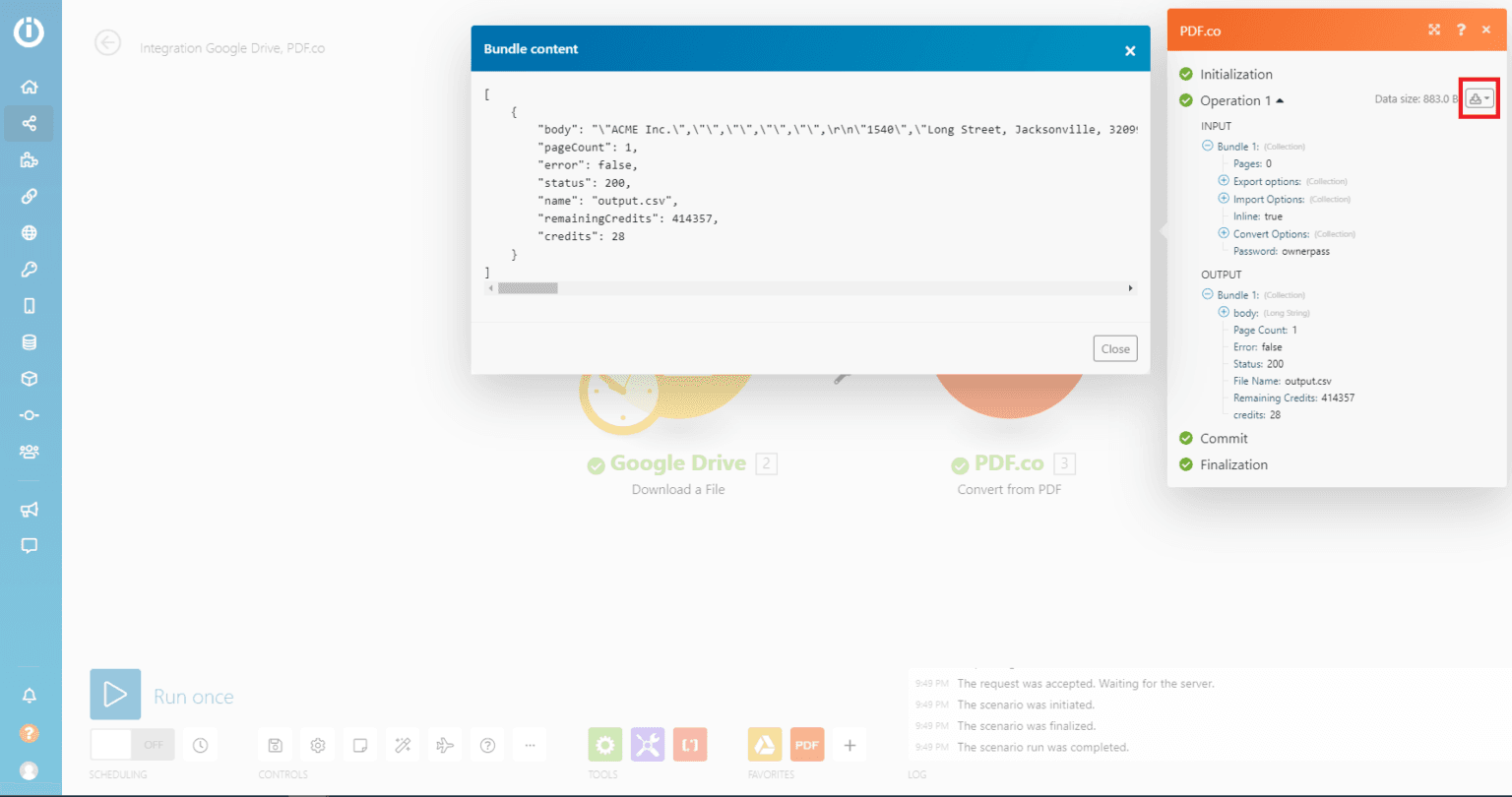Screen dimensions: 1512x797
Task: Click the back arrow beside Integration title
Action: click(x=107, y=42)
